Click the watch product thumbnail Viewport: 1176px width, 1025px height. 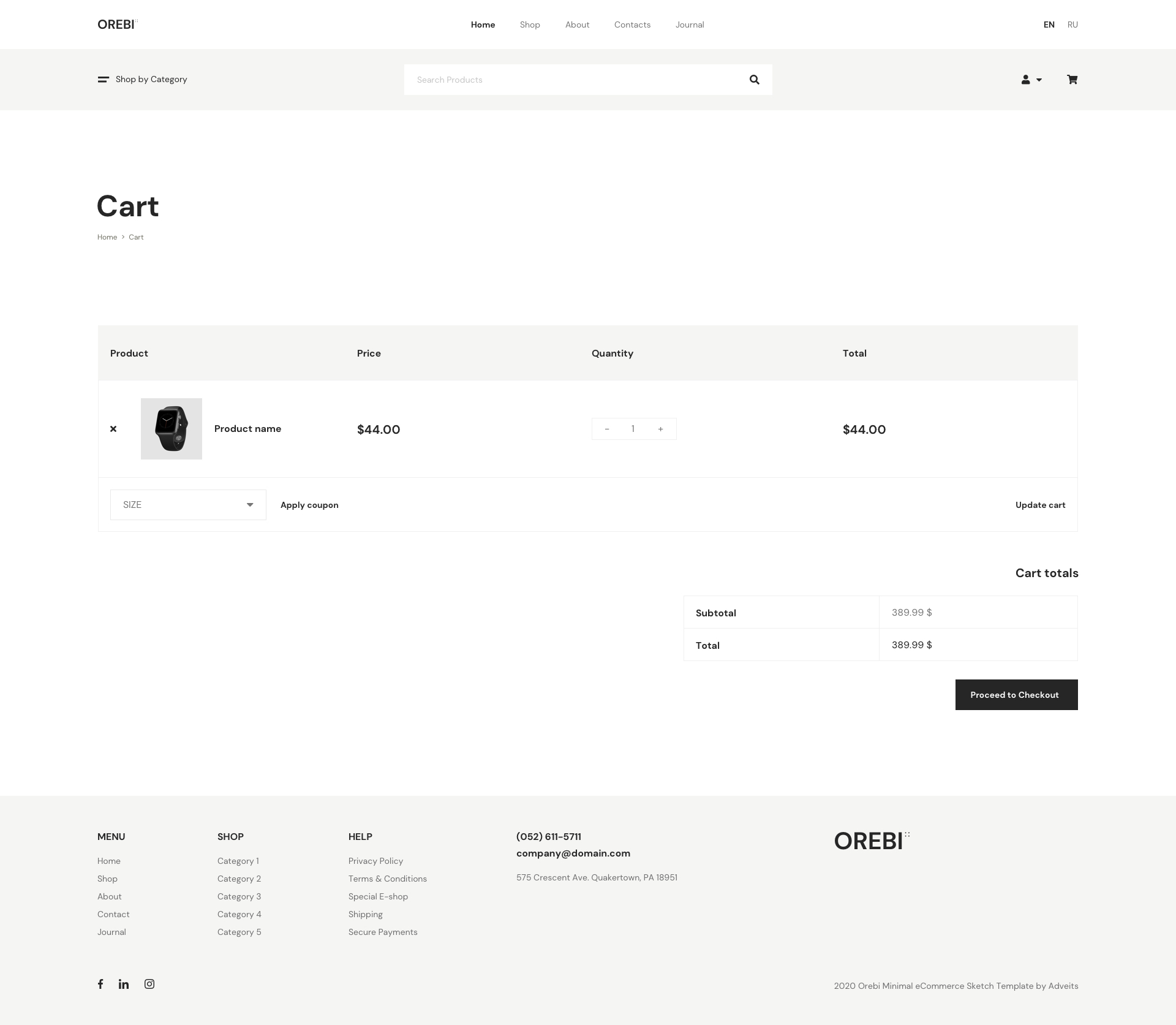(x=171, y=429)
